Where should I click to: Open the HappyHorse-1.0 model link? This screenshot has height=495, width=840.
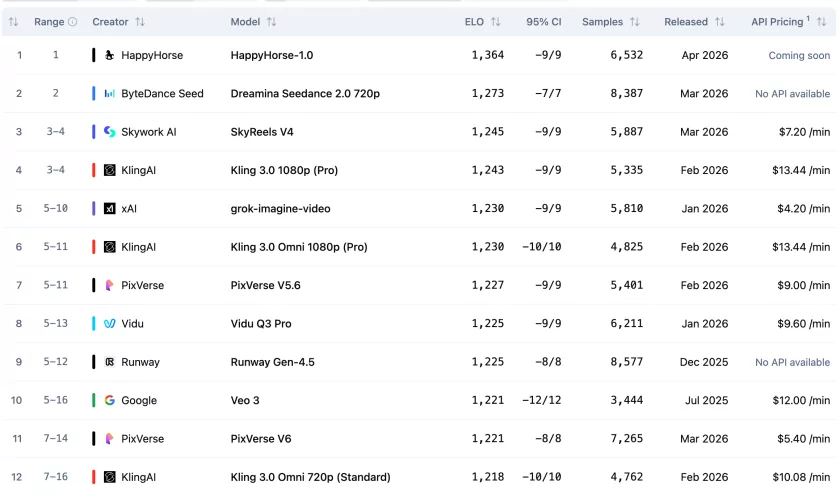pyautogui.click(x=271, y=55)
